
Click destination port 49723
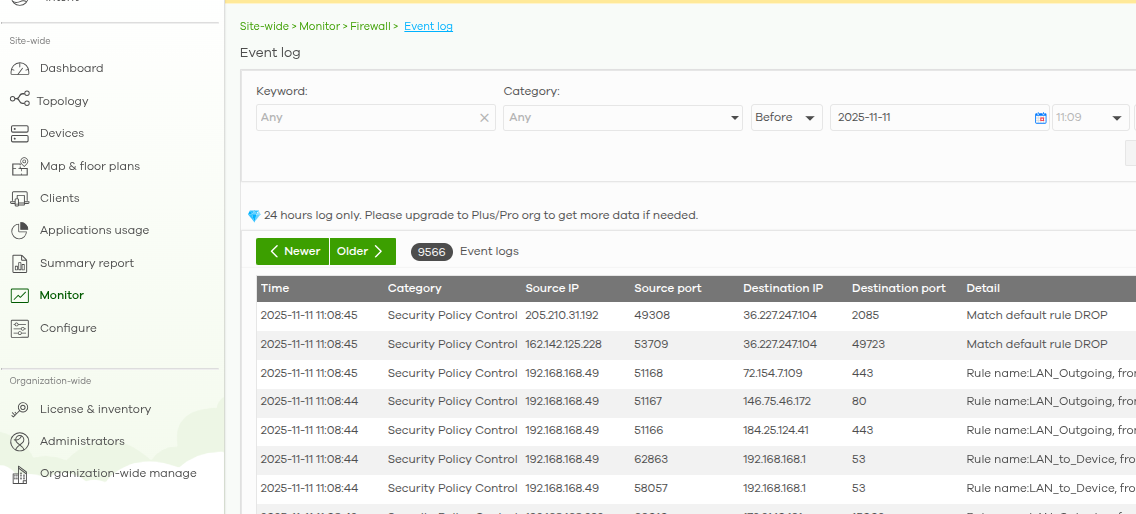(868, 344)
